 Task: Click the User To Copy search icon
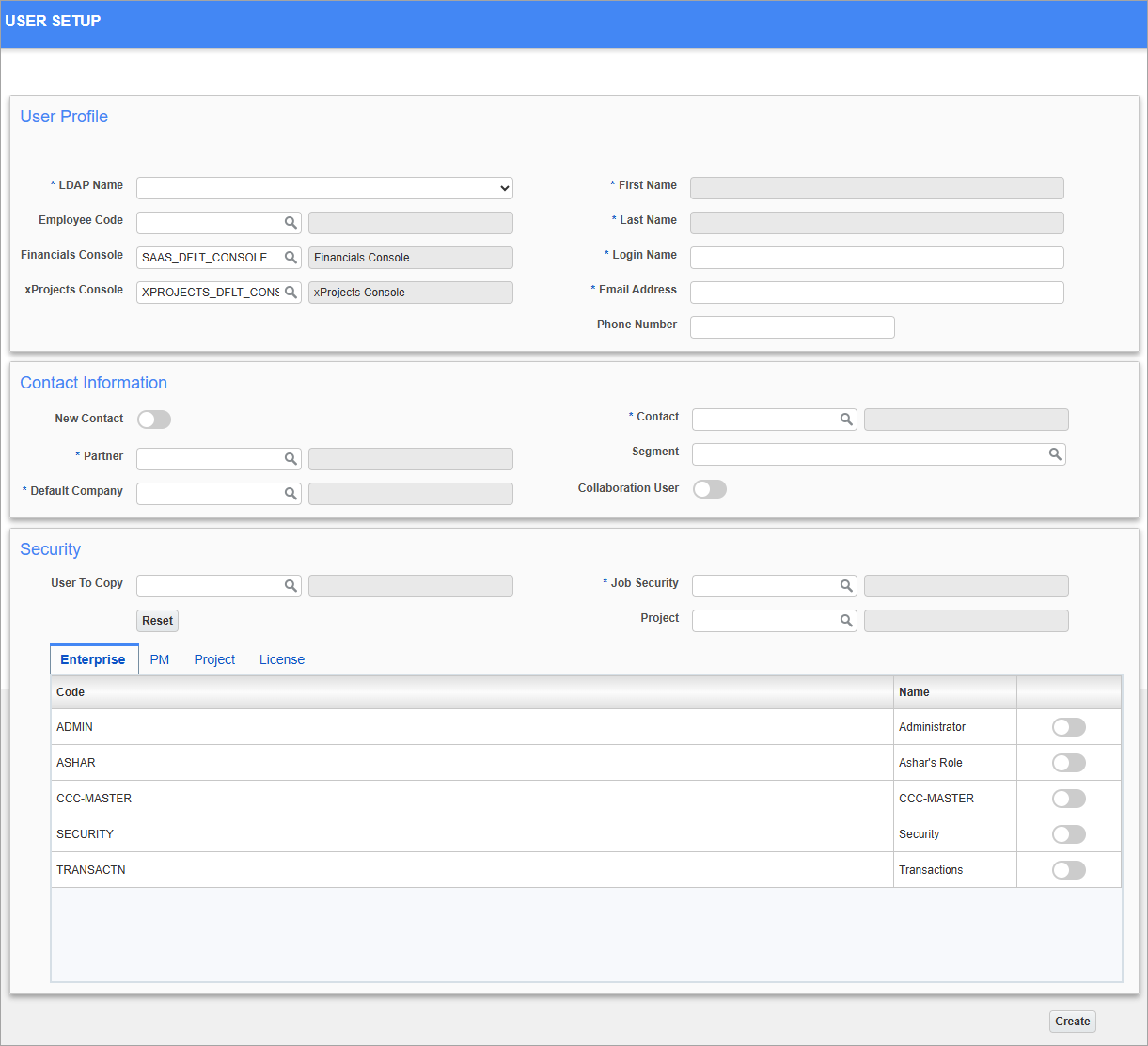tap(291, 585)
